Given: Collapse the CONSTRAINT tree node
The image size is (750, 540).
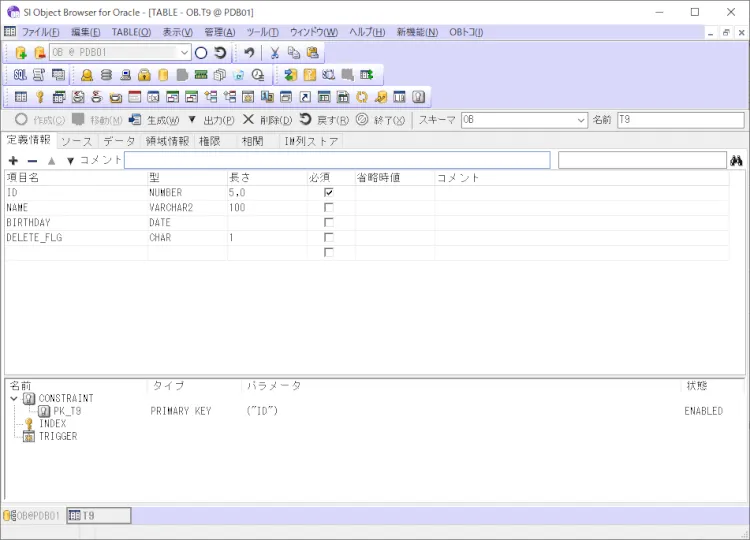Looking at the screenshot, I should coord(13,398).
